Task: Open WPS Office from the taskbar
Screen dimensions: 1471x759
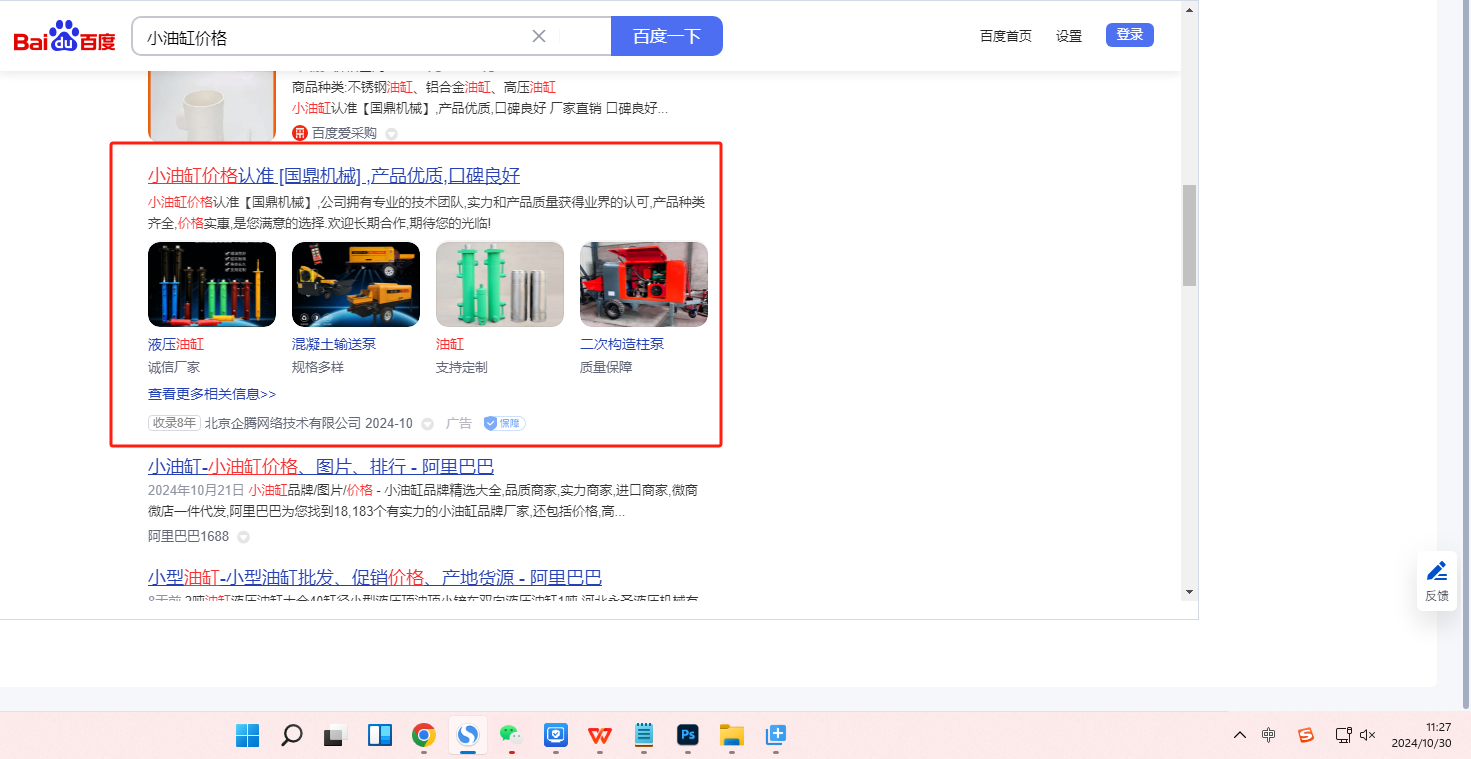Action: point(600,736)
